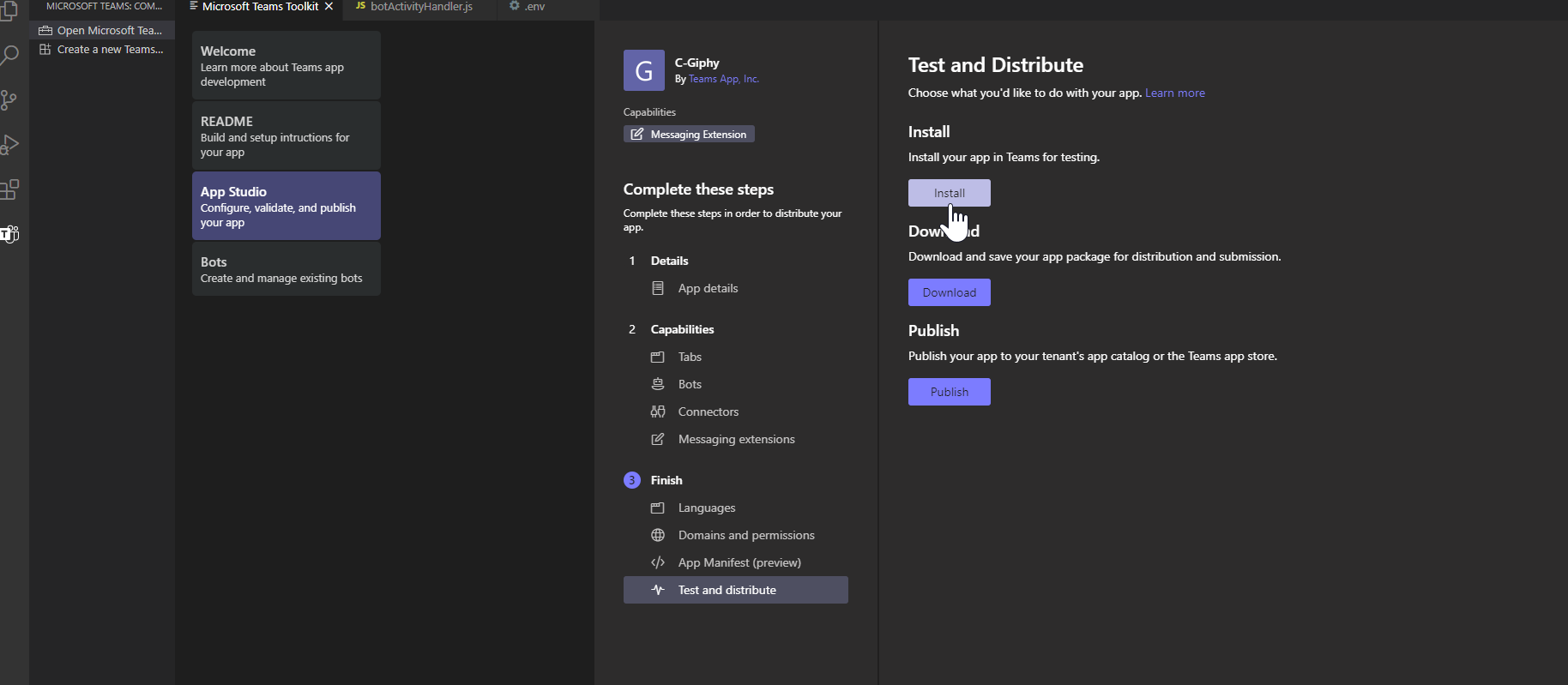This screenshot has width=1568, height=685.
Task: Click the Capabilities step heading
Action: pos(682,329)
